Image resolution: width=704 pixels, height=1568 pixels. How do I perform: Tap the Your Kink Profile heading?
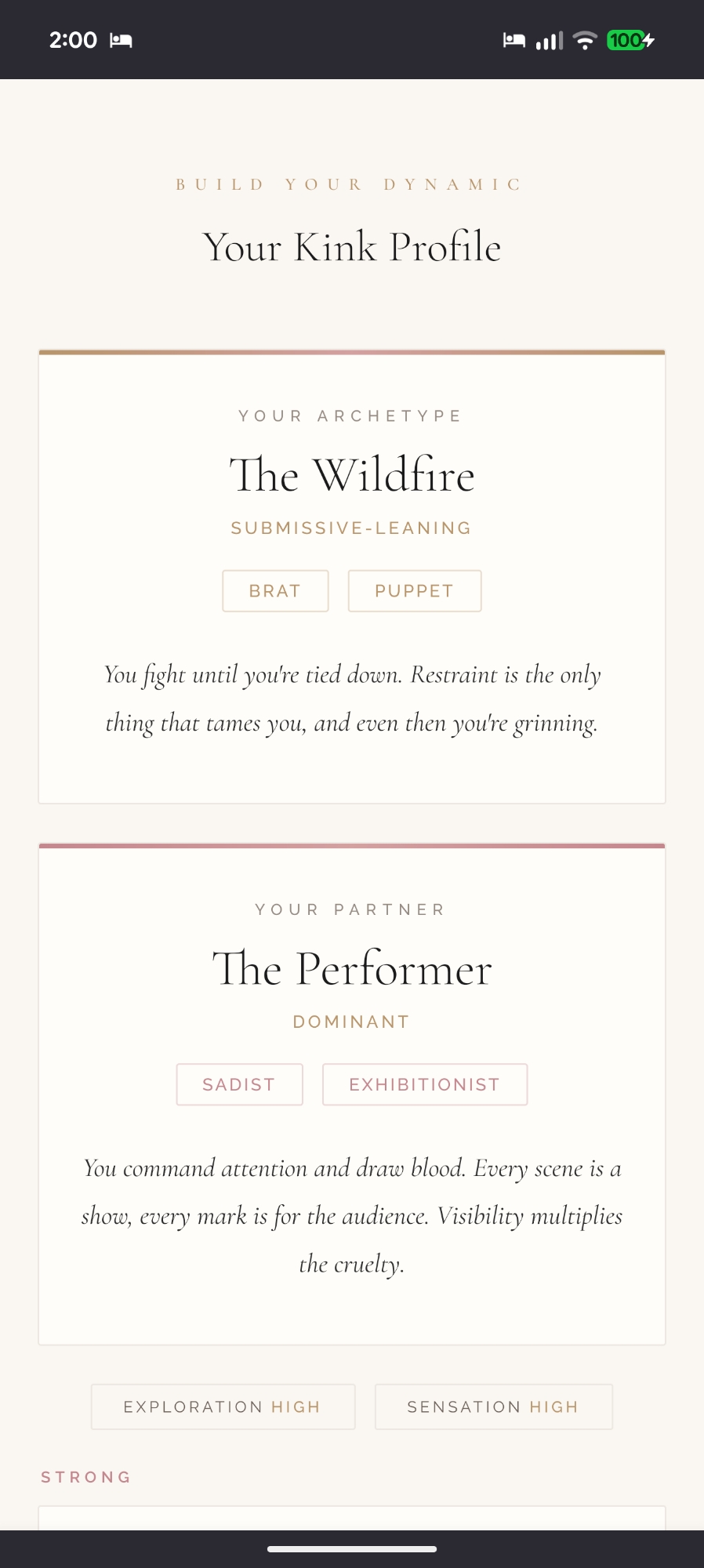click(352, 247)
